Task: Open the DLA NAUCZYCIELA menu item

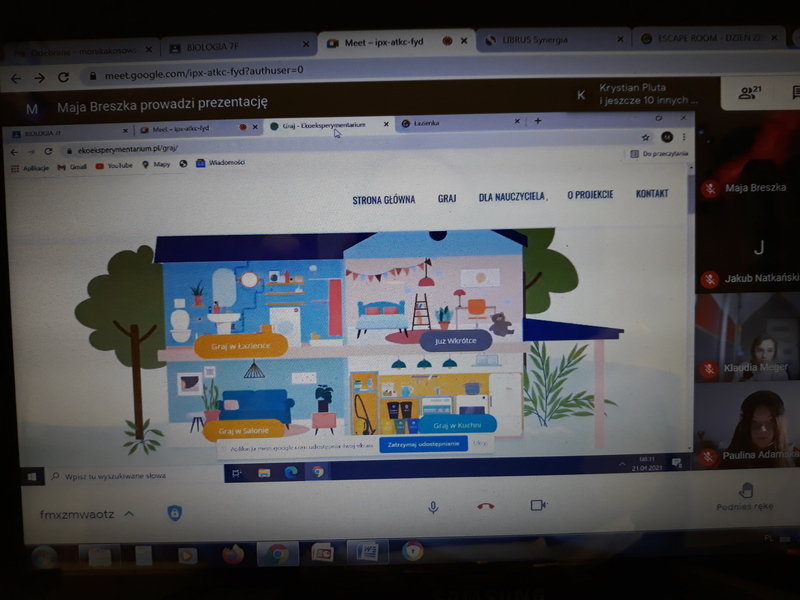Action: coord(512,197)
